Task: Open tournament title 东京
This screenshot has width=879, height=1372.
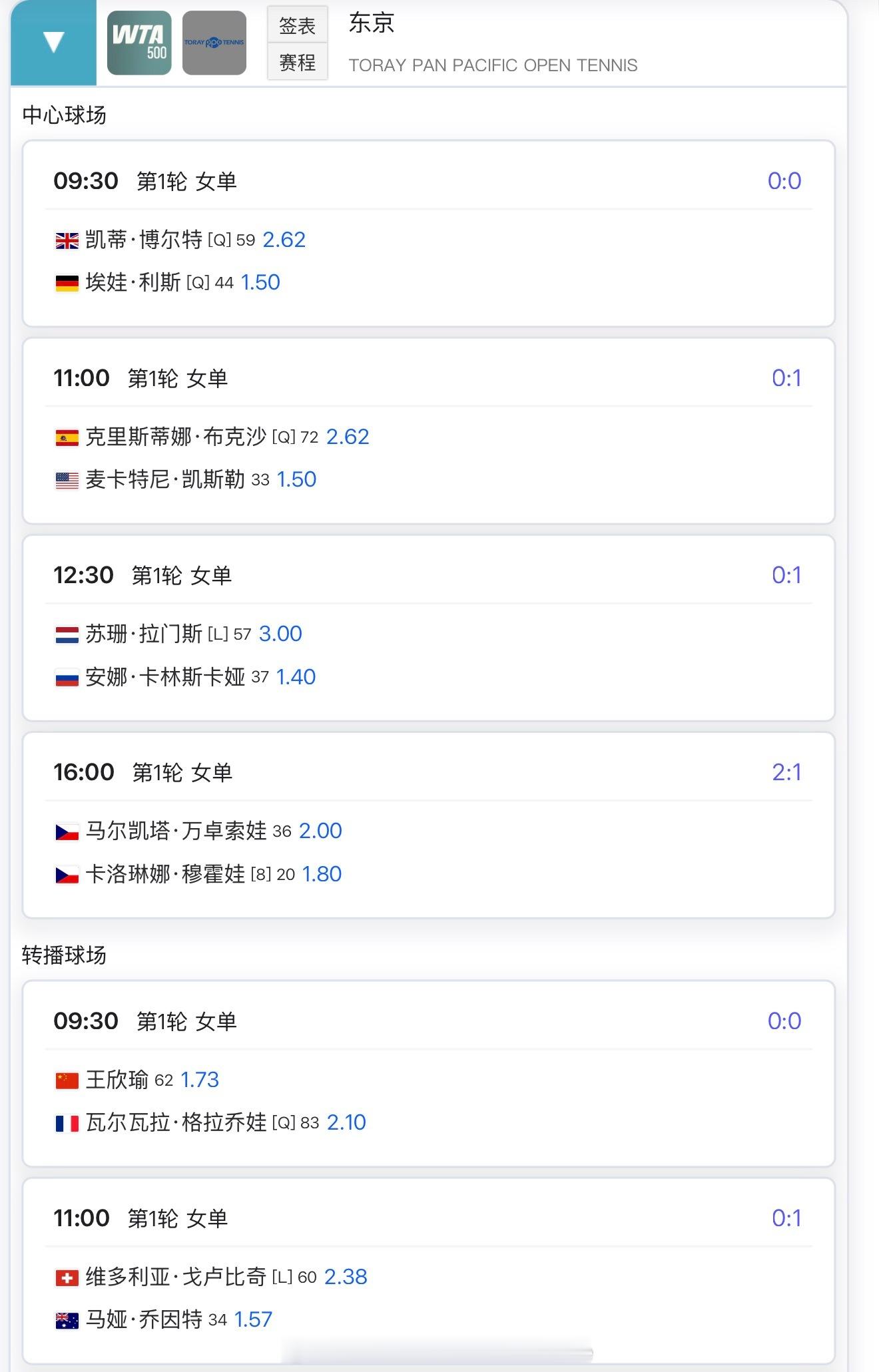Action: pyautogui.click(x=372, y=23)
